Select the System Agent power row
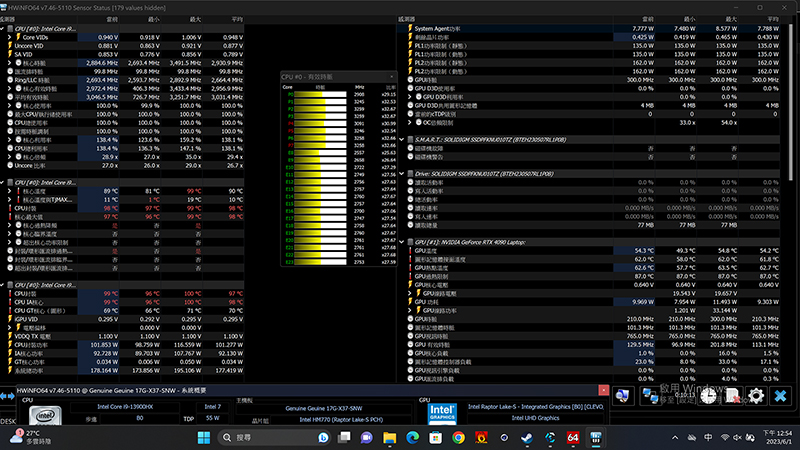 point(589,29)
